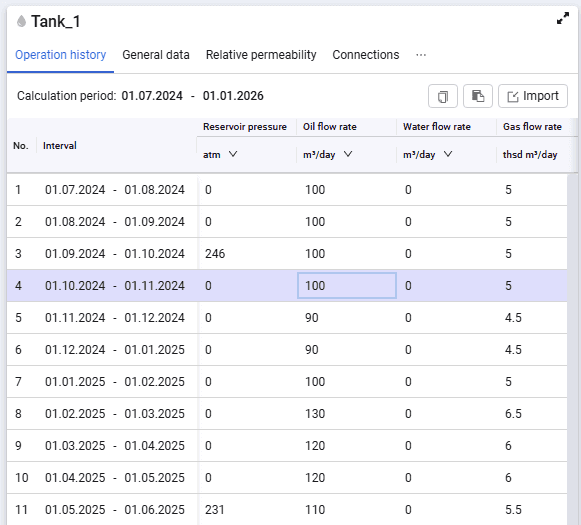Switch to the Operation history tab

point(60,55)
